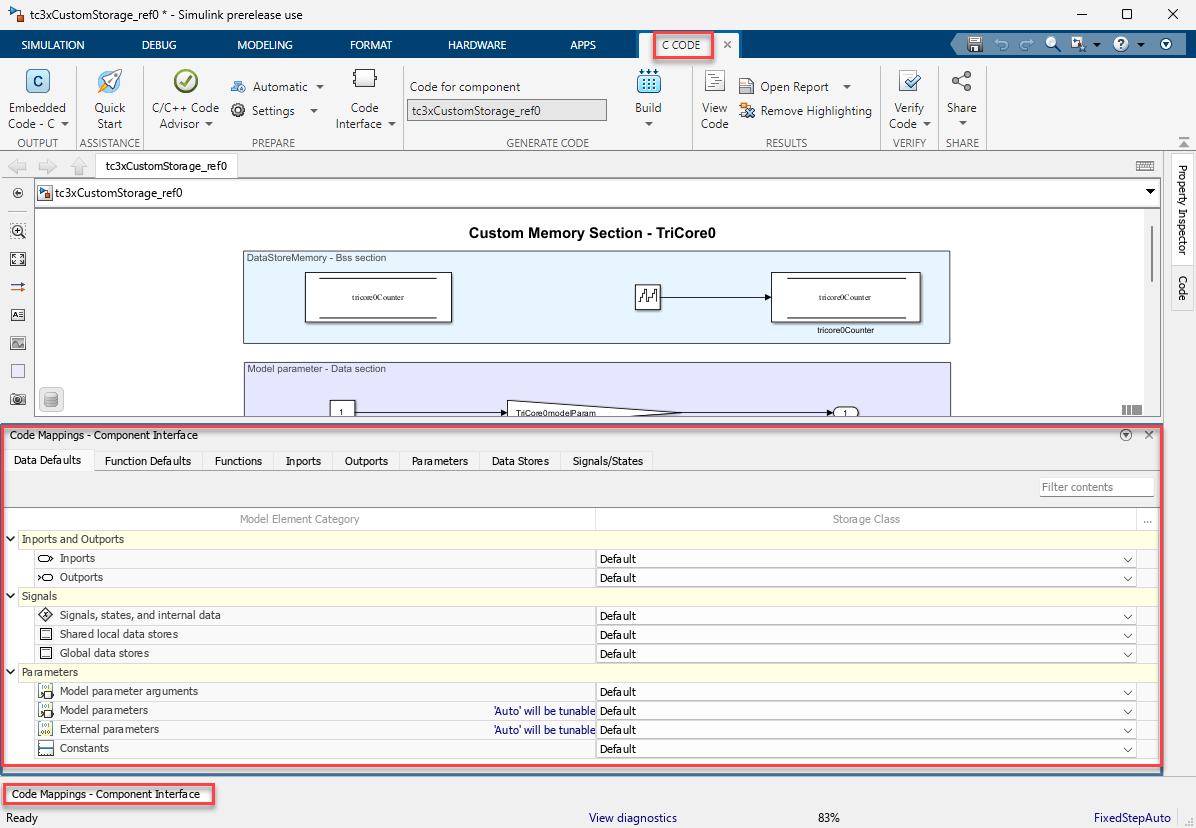1196x828 pixels.
Task: Open the C/C++ Code Advisor
Action: point(185,83)
